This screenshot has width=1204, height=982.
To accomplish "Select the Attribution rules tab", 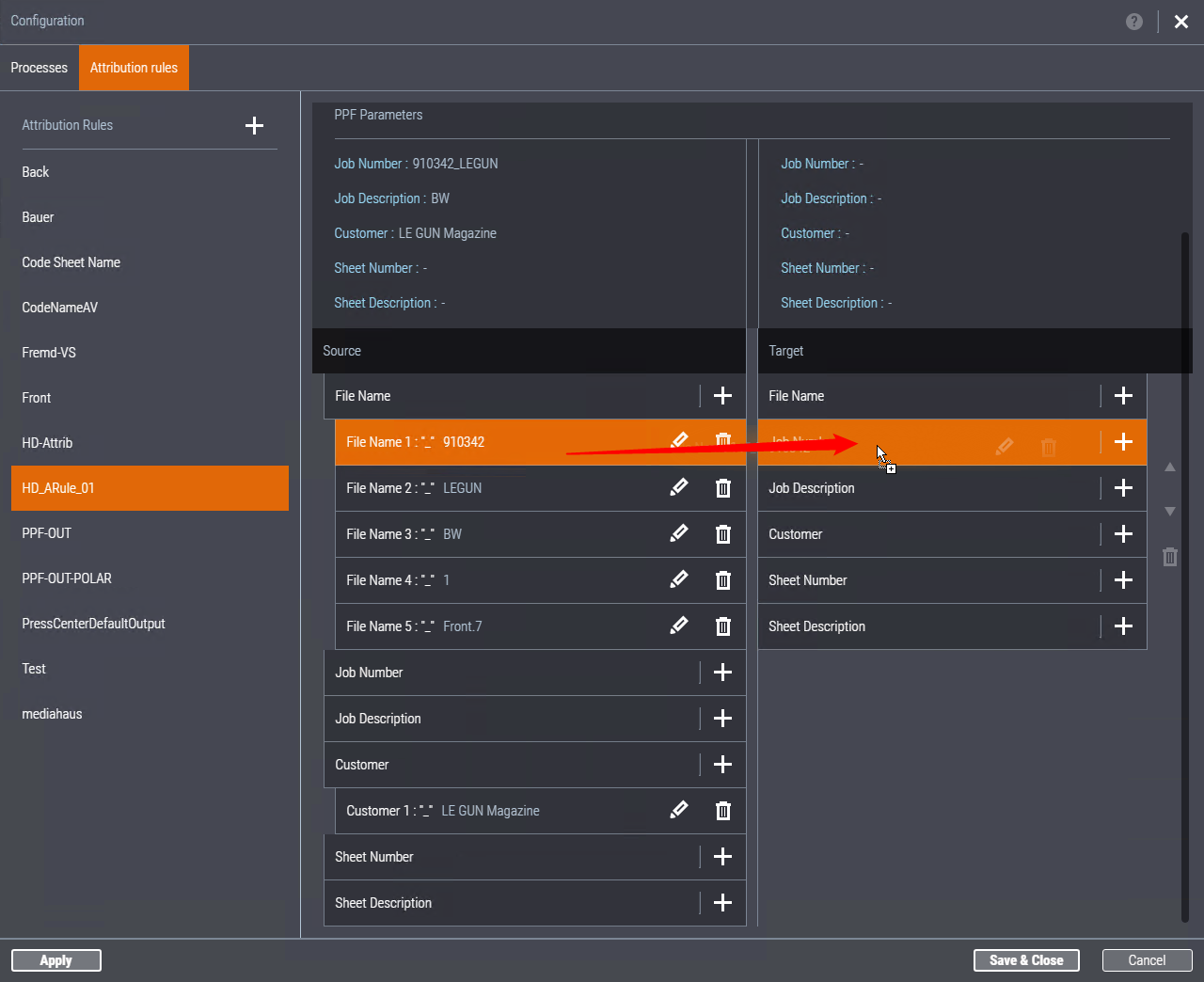I will tap(134, 68).
